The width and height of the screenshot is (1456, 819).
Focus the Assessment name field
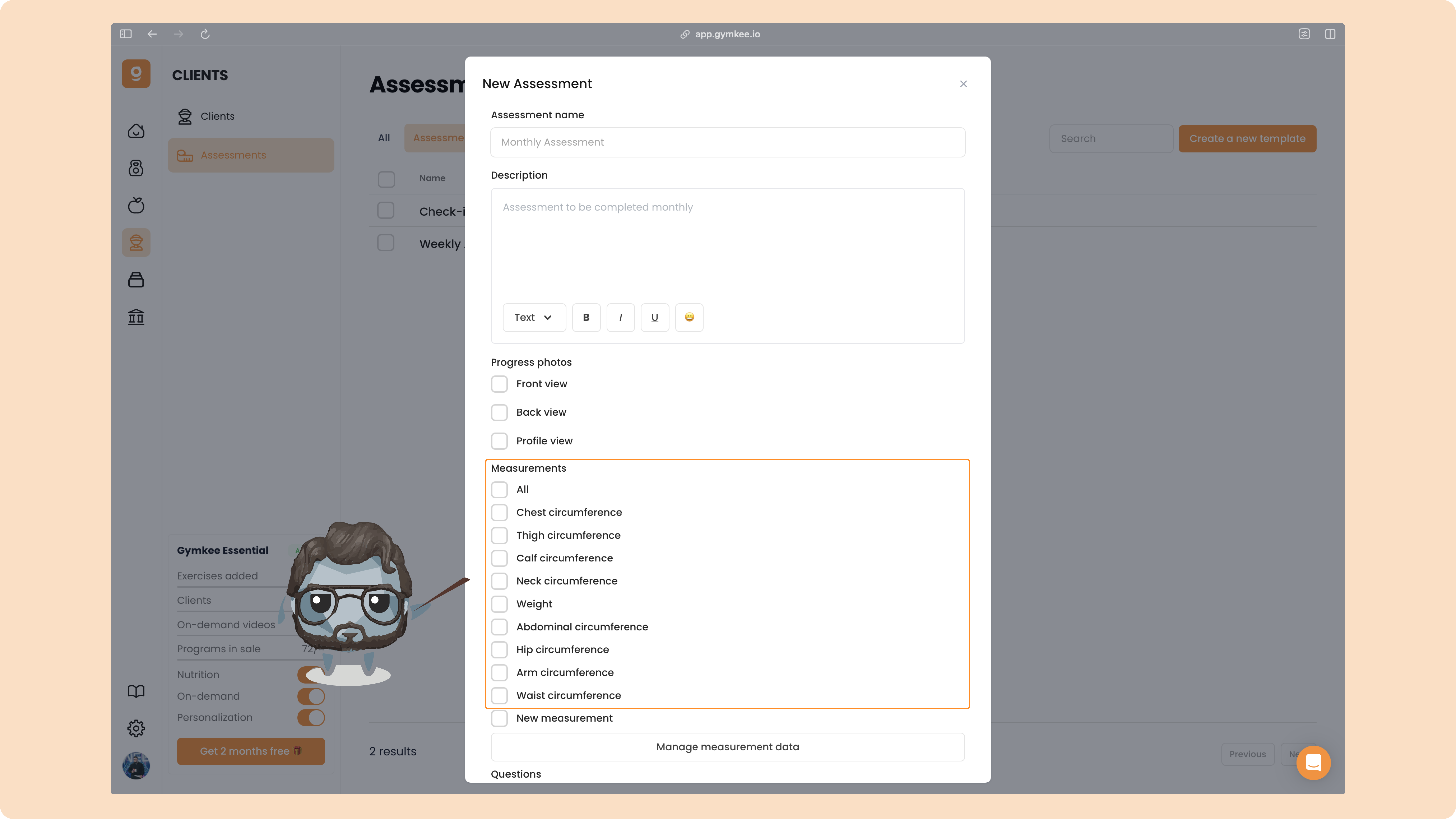click(x=727, y=143)
